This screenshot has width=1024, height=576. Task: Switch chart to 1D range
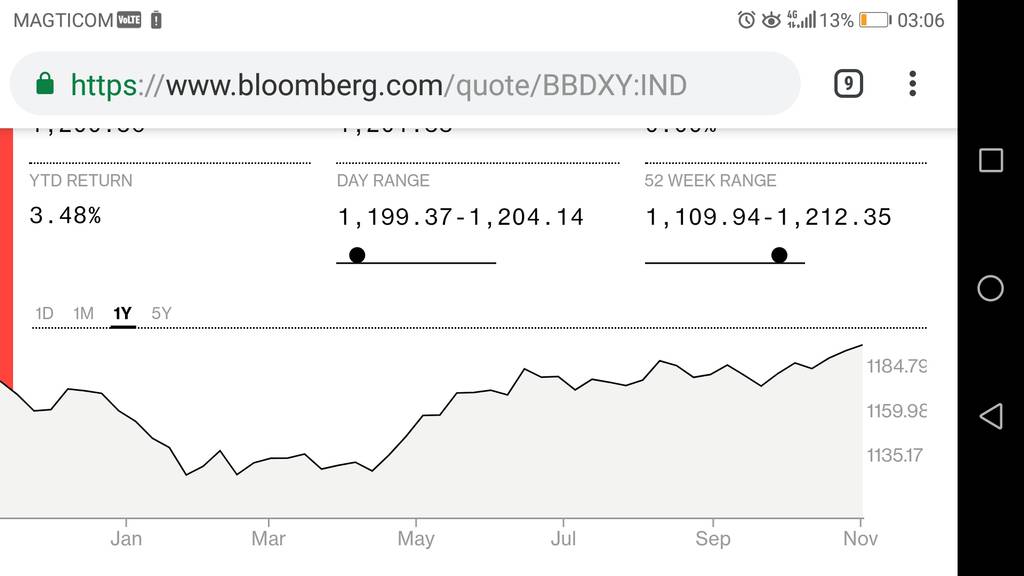[x=44, y=313]
